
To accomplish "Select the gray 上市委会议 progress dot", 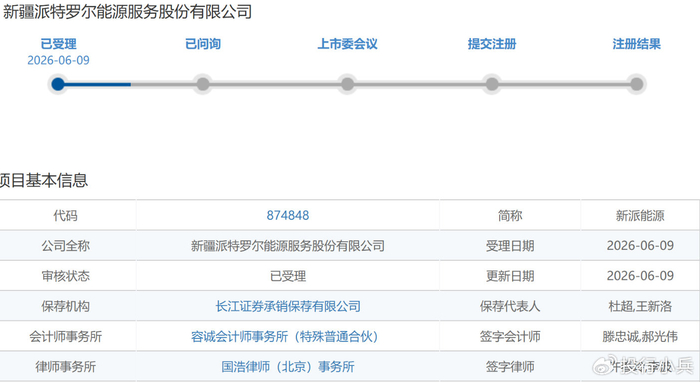I will pyautogui.click(x=347, y=84).
